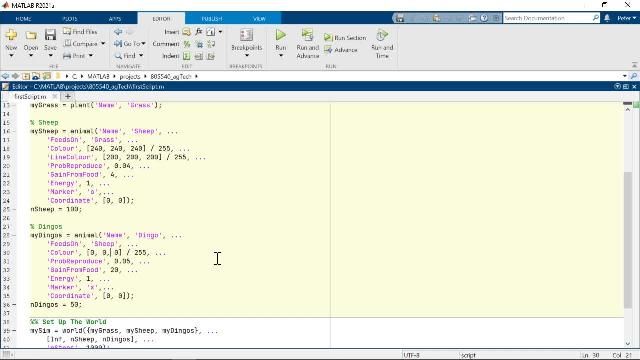Click the projects path segment
The image size is (640, 360).
click(130, 76)
